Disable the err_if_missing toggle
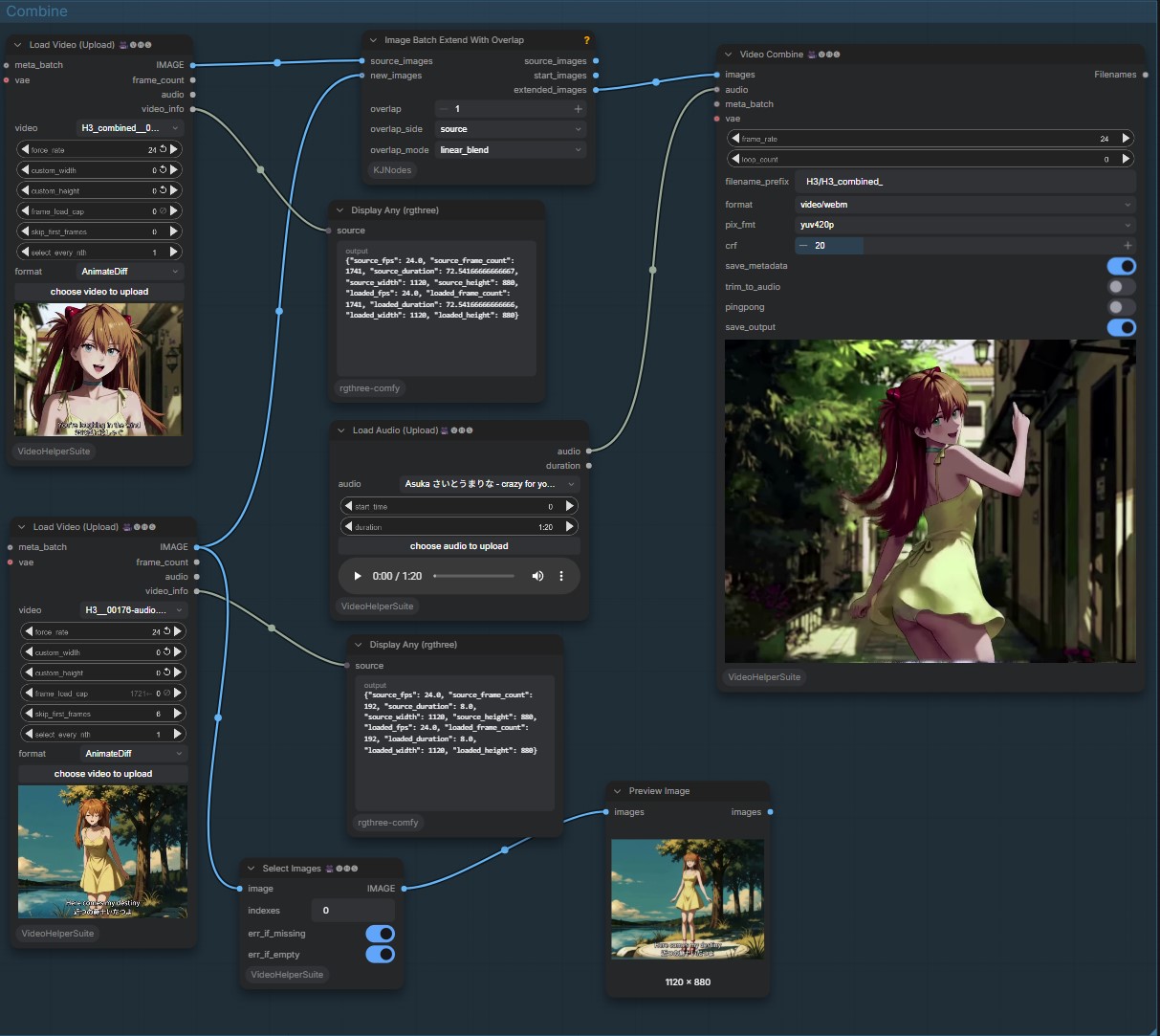Image resolution: width=1160 pixels, height=1036 pixels. pyautogui.click(x=380, y=934)
